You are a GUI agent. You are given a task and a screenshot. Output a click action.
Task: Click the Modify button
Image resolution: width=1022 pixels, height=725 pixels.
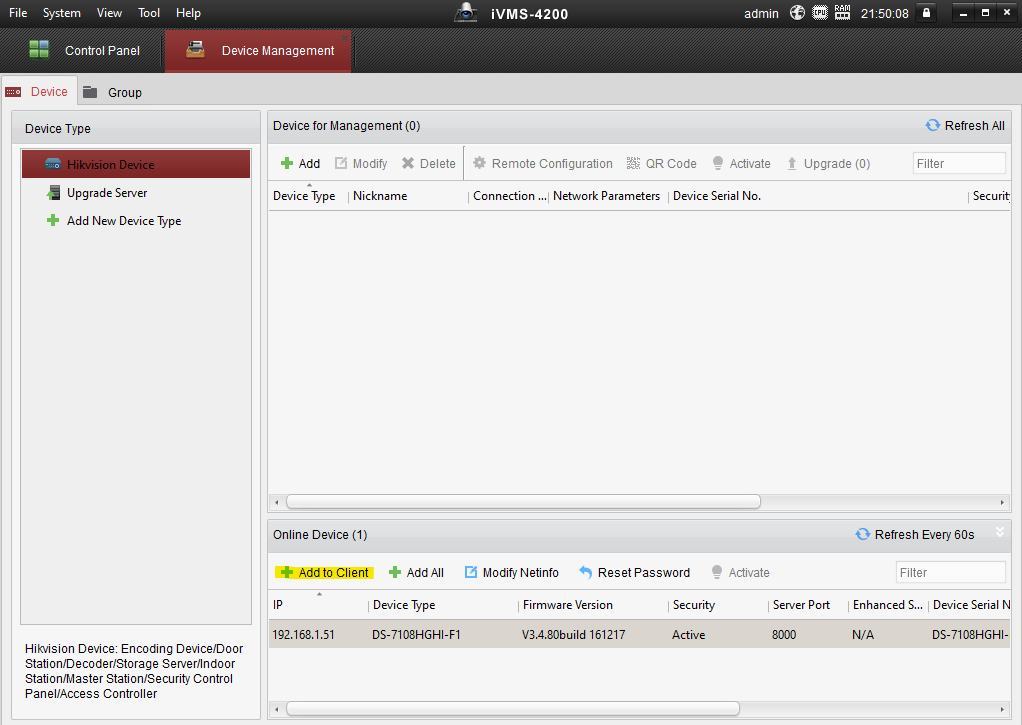[361, 164]
